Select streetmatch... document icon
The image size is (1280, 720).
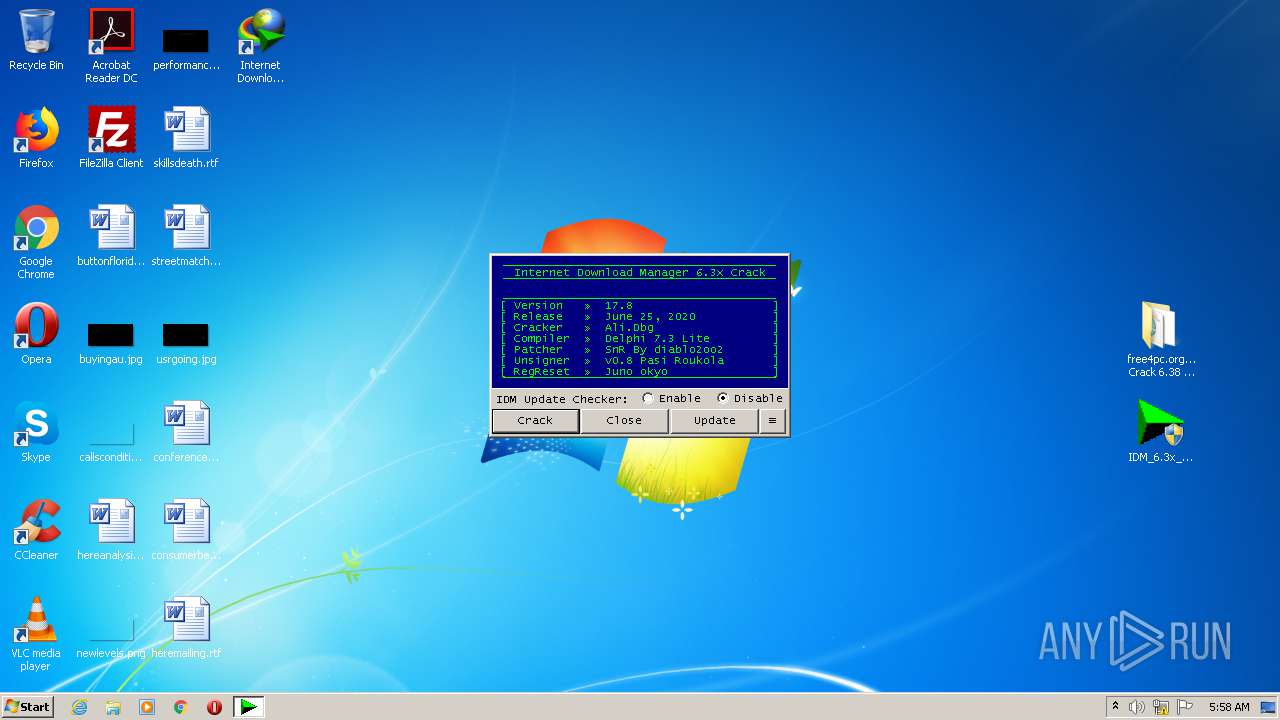[186, 237]
